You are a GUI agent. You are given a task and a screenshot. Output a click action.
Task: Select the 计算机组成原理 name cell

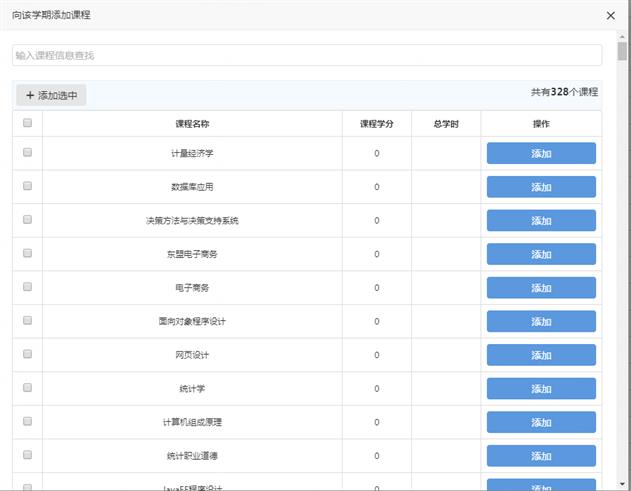[192, 422]
